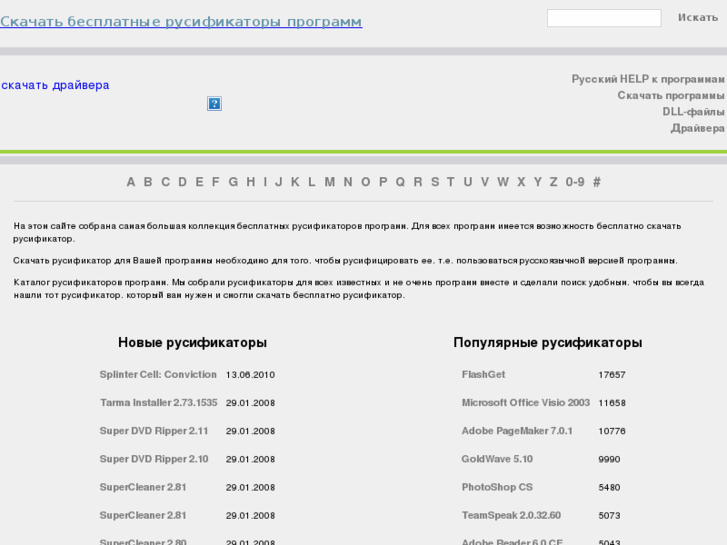Select letter C in alphabet index
This screenshot has height=545, width=727.
pos(166,182)
